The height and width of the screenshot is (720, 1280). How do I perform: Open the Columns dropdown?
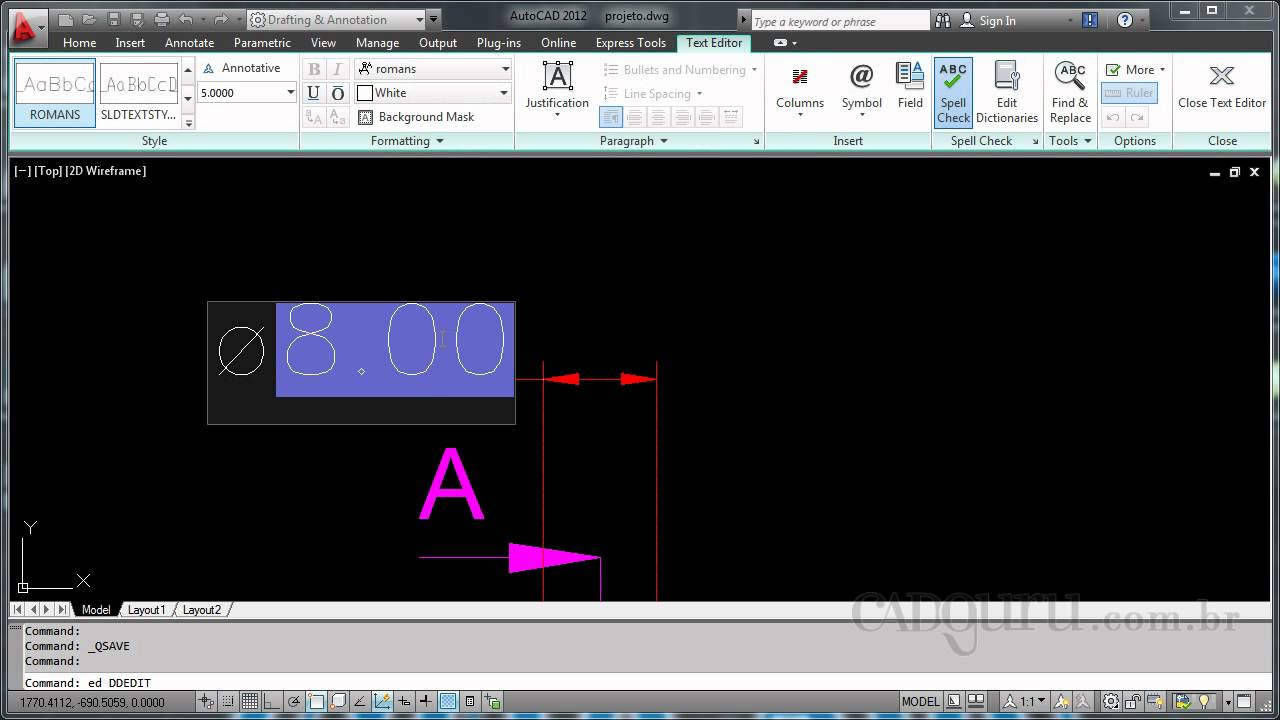(x=800, y=89)
